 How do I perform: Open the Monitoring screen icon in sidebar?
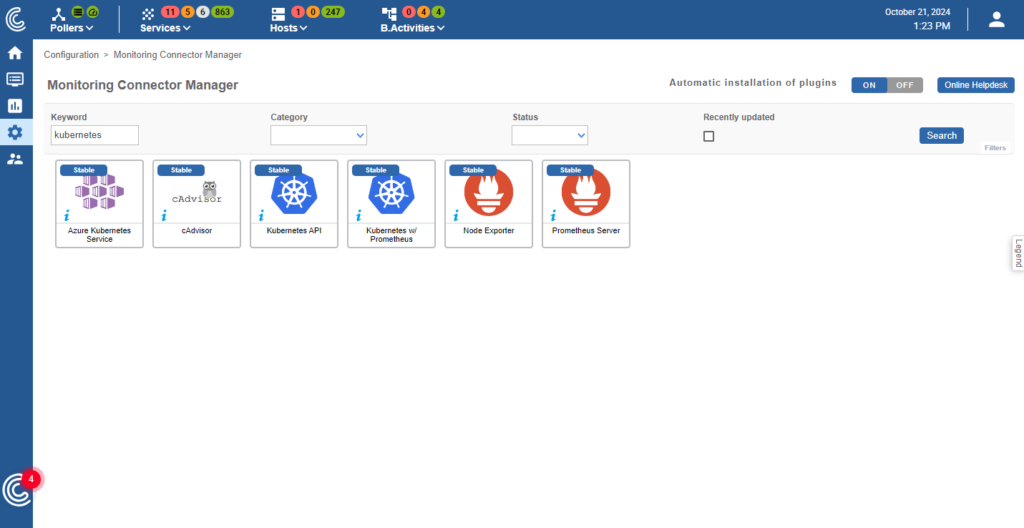[15, 79]
